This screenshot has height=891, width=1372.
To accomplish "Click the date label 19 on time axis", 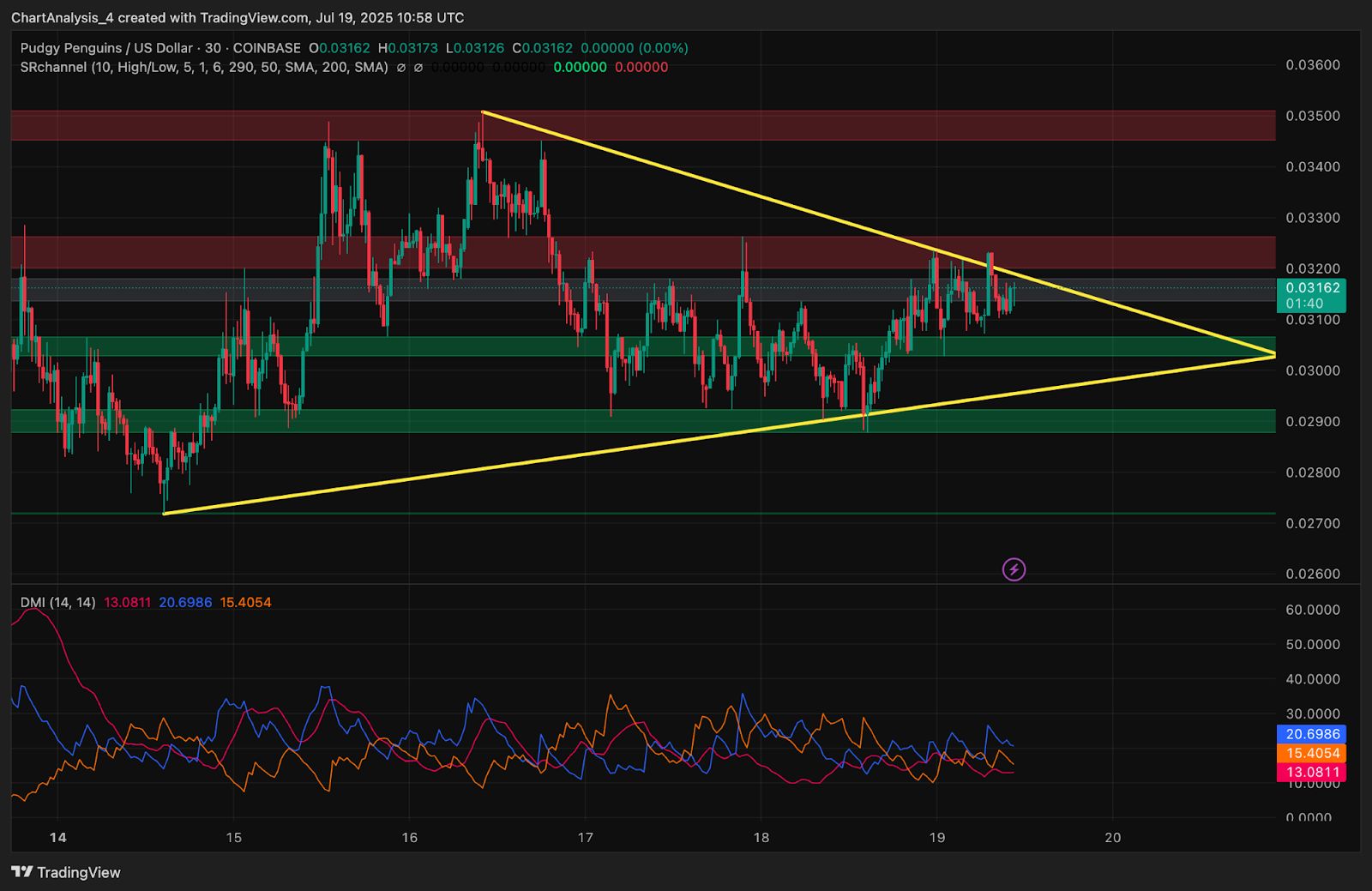I will pos(937,837).
